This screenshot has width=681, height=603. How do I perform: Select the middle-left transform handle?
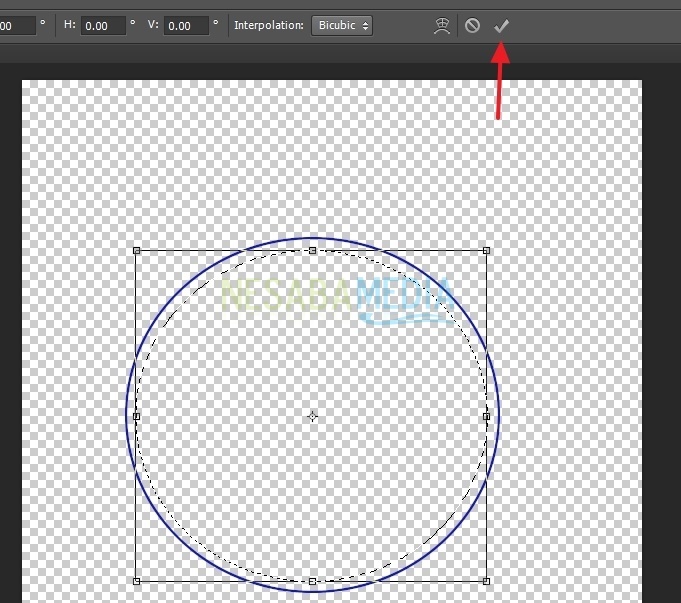(136, 417)
